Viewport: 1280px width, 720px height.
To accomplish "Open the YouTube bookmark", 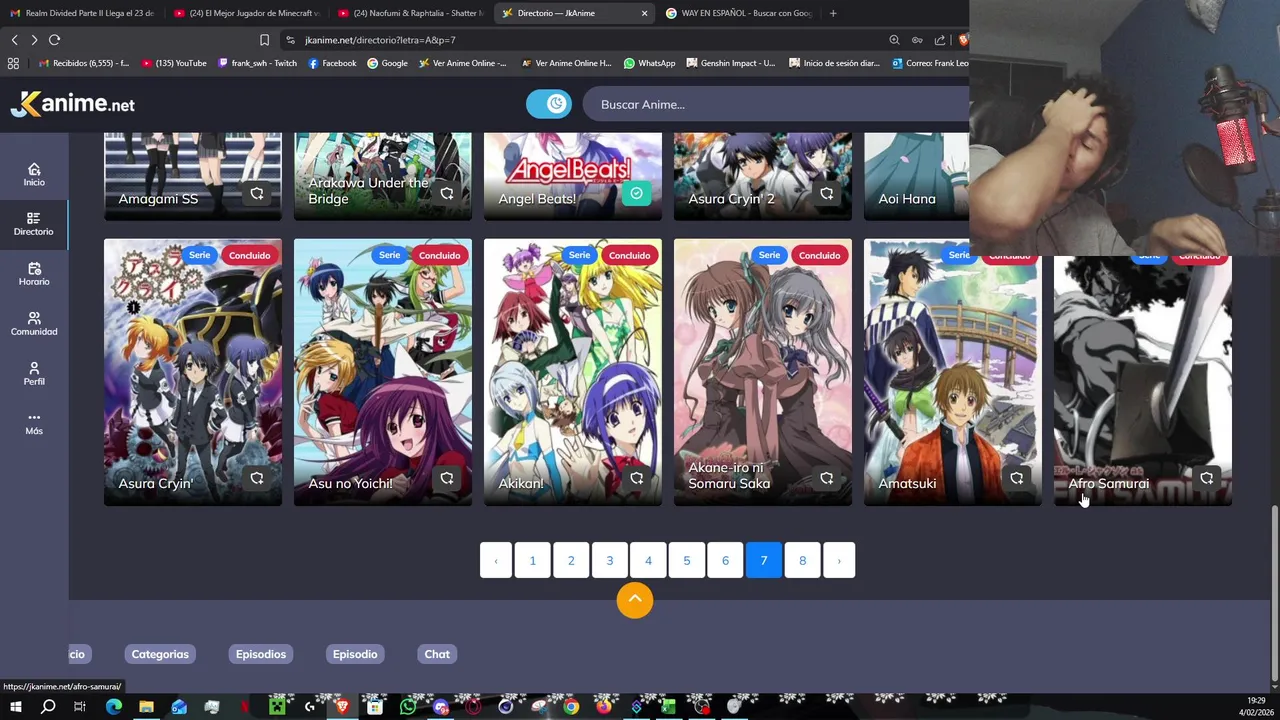I will [x=174, y=63].
